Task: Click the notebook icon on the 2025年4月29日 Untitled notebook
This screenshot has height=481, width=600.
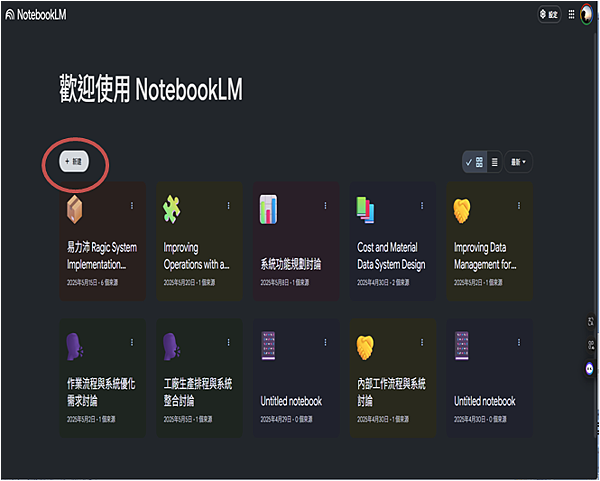Action: click(268, 346)
